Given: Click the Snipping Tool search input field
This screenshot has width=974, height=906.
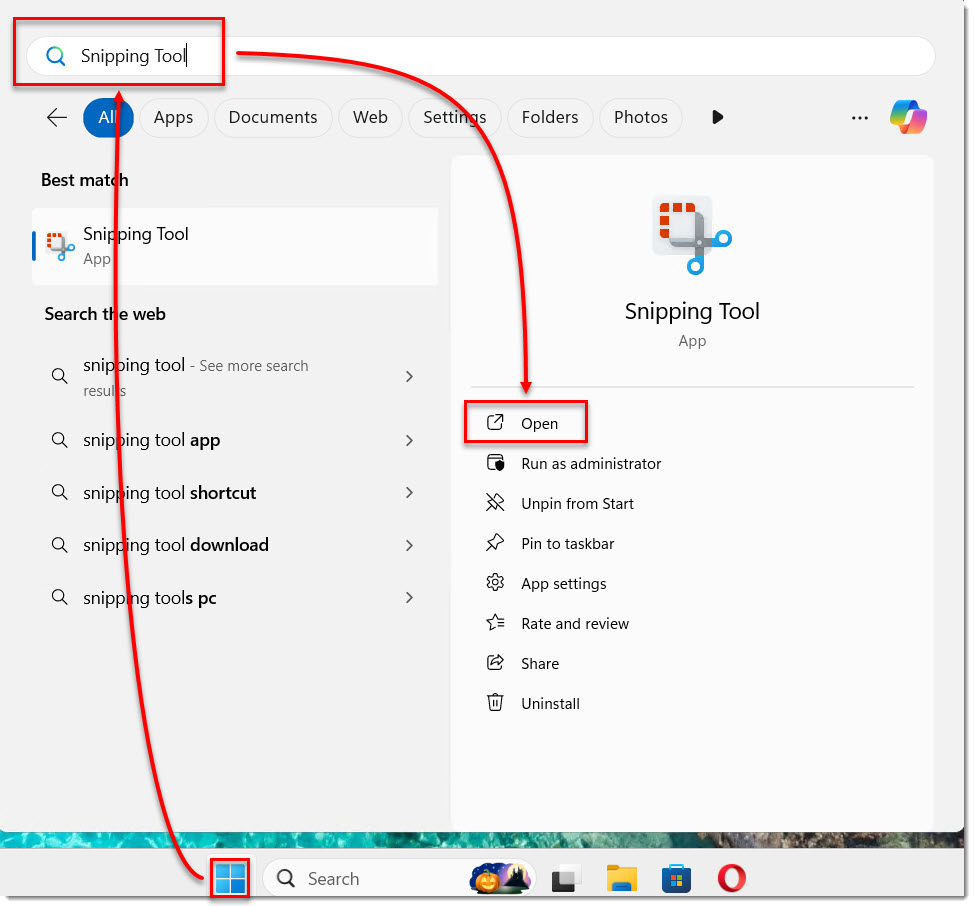Looking at the screenshot, I should point(480,56).
